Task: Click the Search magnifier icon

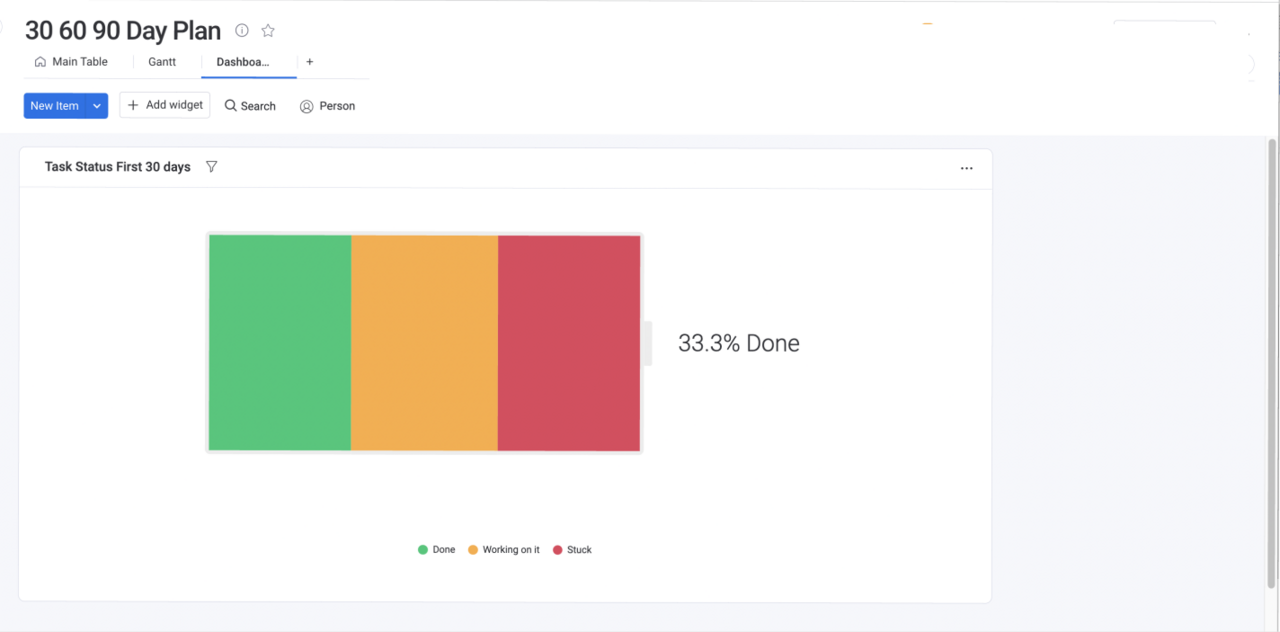Action: [231, 106]
